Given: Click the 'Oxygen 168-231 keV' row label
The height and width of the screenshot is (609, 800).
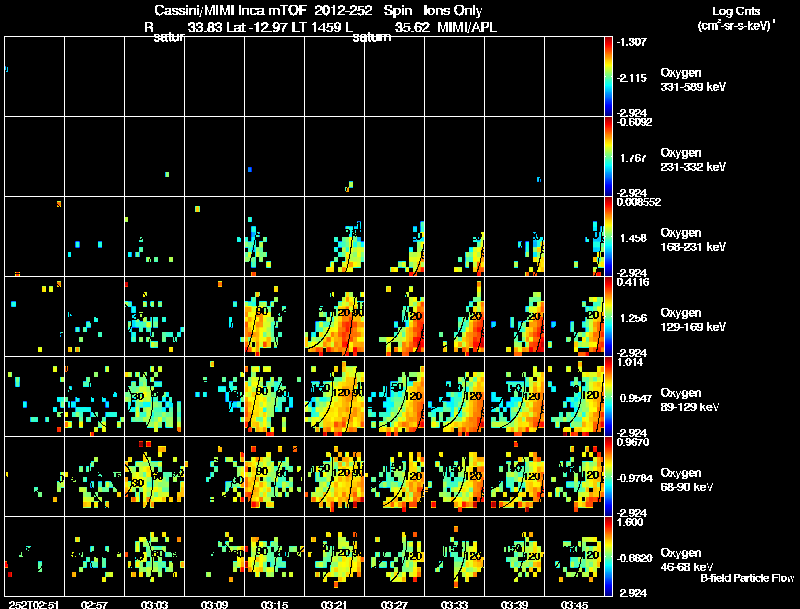Looking at the screenshot, I should click(693, 240).
